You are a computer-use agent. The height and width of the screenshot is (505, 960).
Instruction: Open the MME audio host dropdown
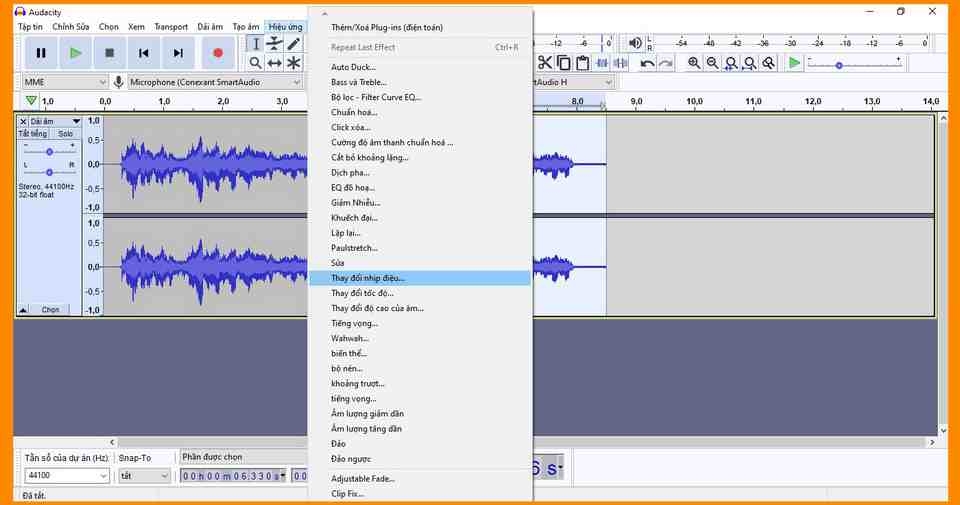[65, 82]
